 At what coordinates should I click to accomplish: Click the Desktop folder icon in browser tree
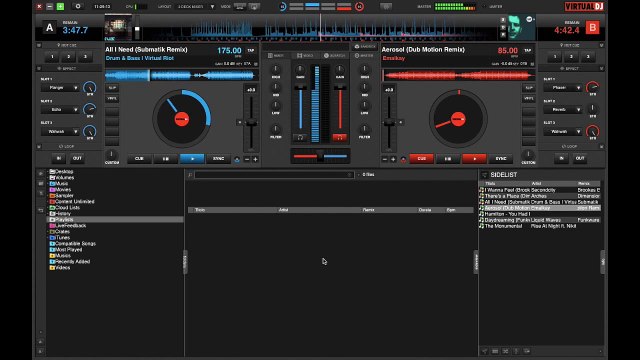coord(52,171)
